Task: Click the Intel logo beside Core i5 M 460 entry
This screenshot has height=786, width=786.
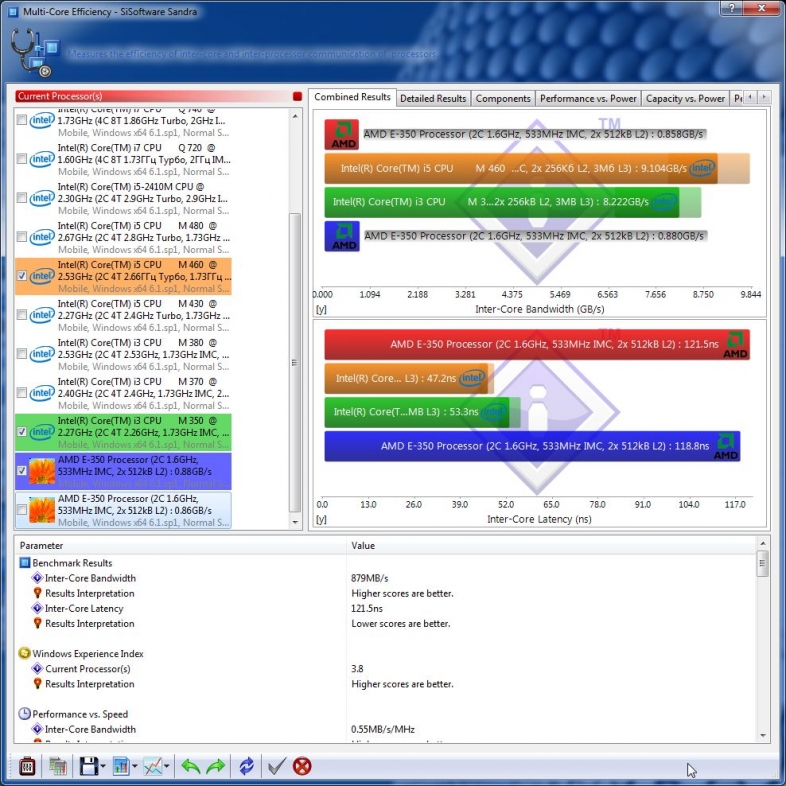Action: [x=42, y=276]
